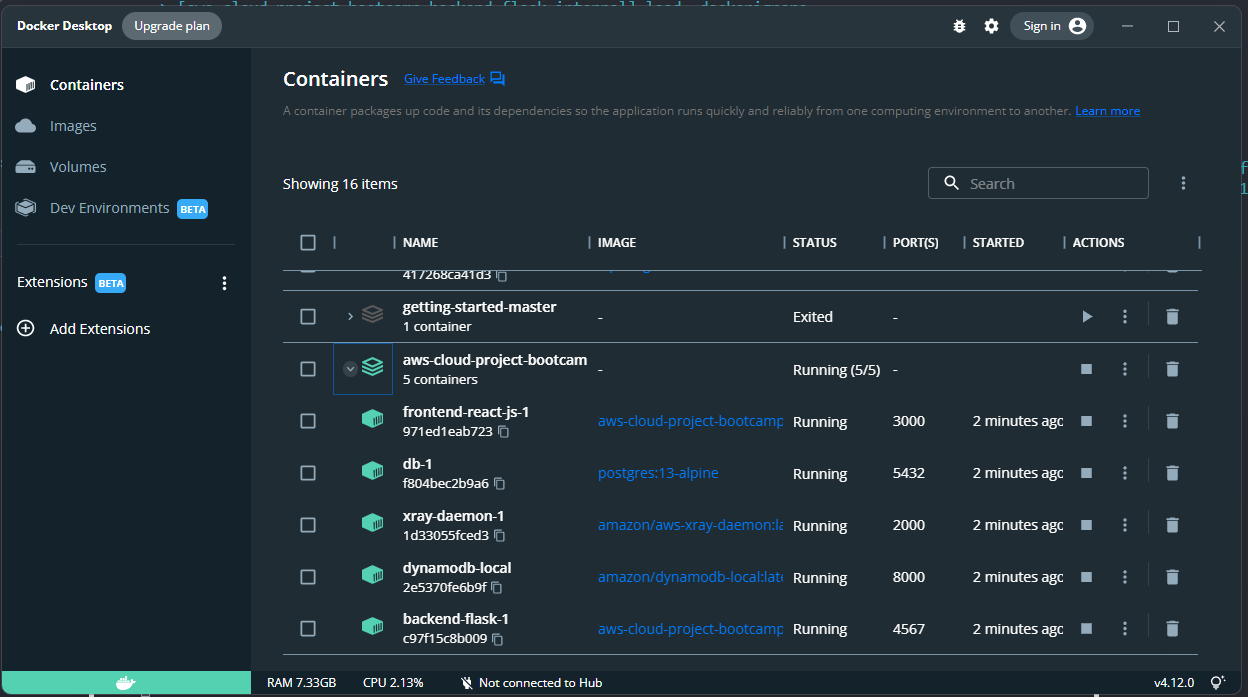This screenshot has width=1248, height=697.
Task: Open more actions for dynamodb-local
Action: tap(1125, 577)
